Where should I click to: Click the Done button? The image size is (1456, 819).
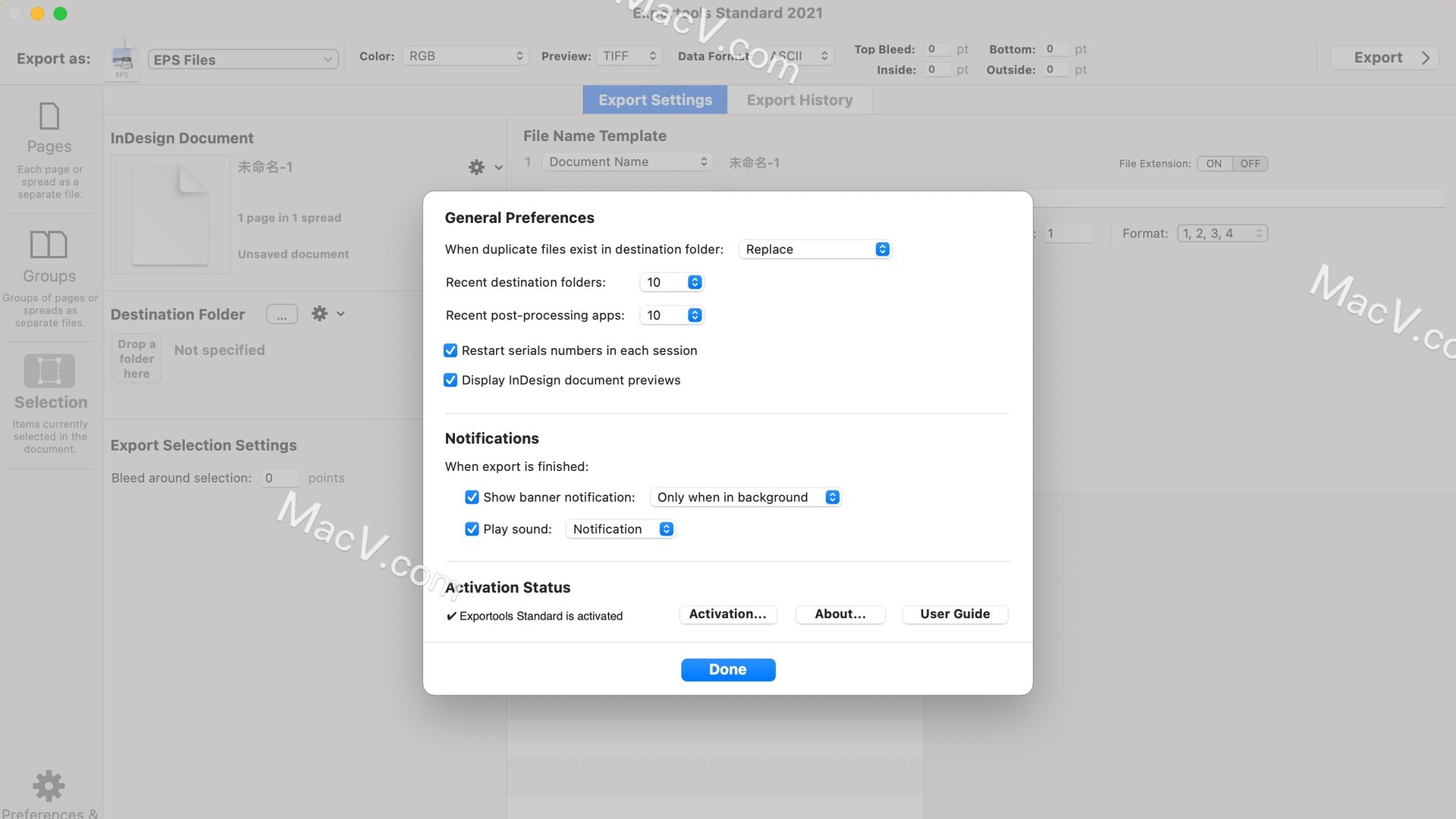coord(728,670)
